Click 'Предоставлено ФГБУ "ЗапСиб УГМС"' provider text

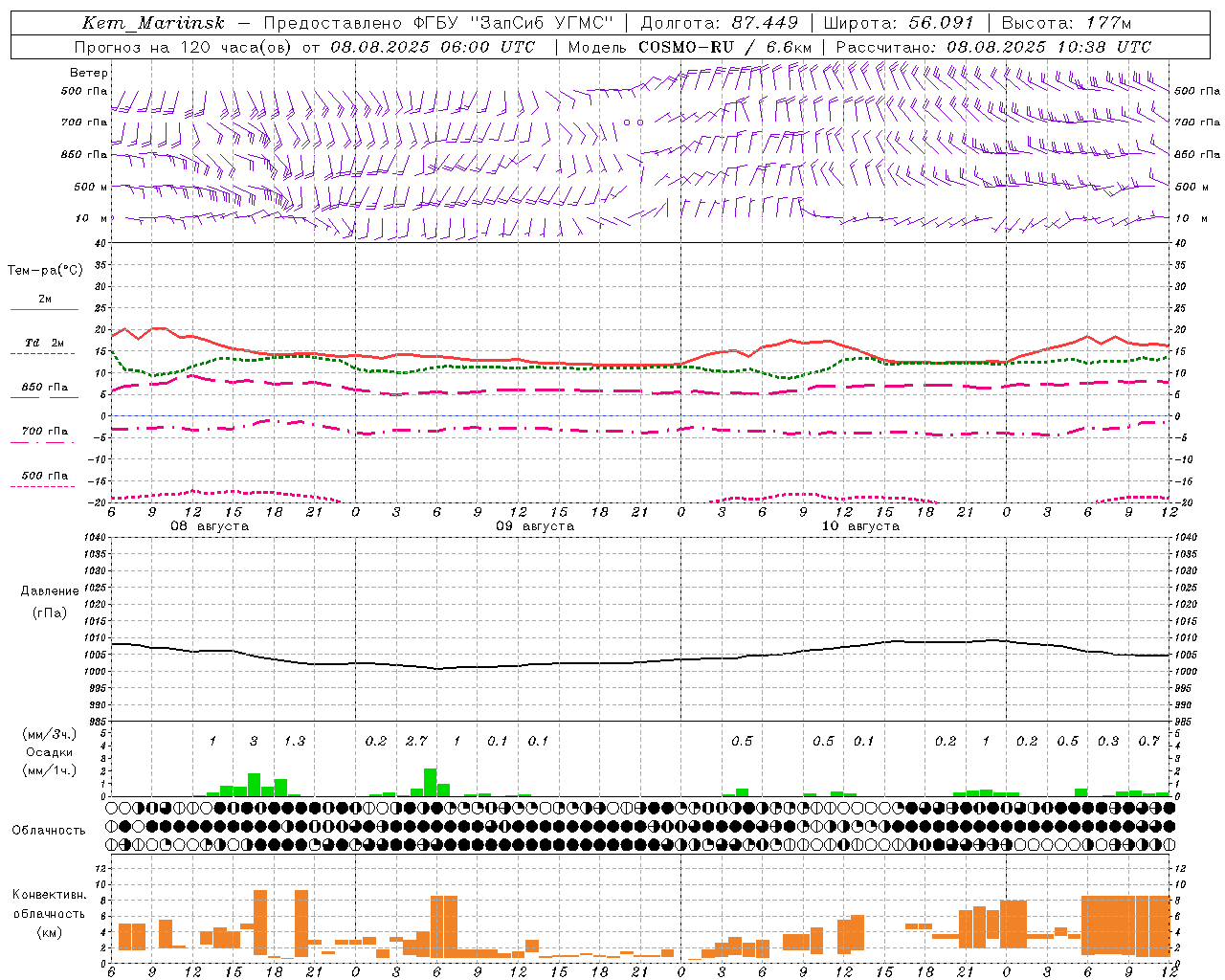437,23
